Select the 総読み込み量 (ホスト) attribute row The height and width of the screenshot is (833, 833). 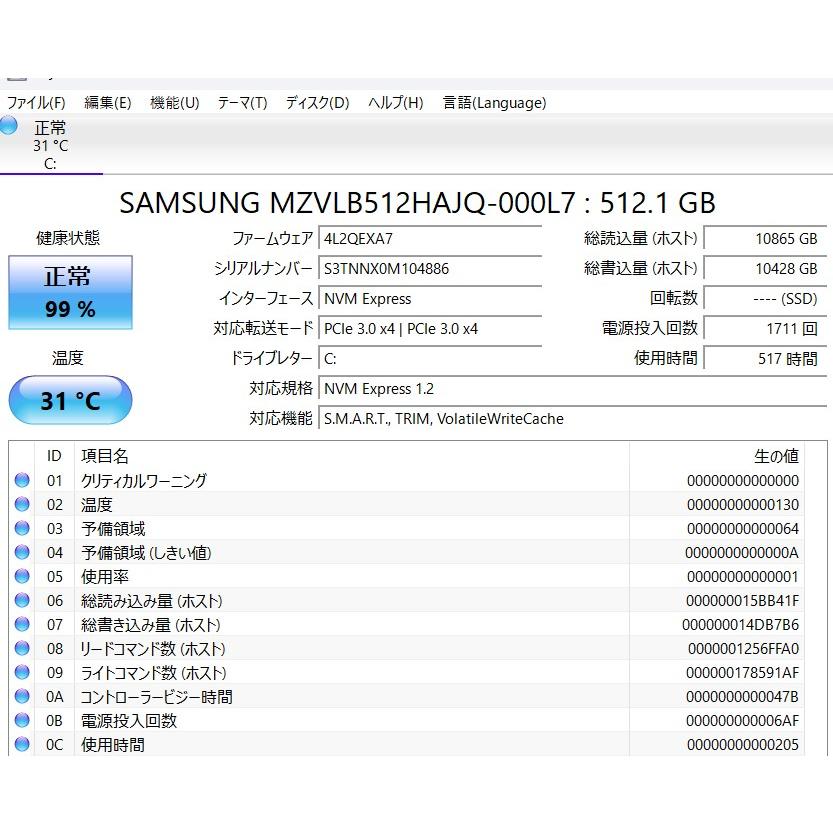pyautogui.click(x=406, y=600)
